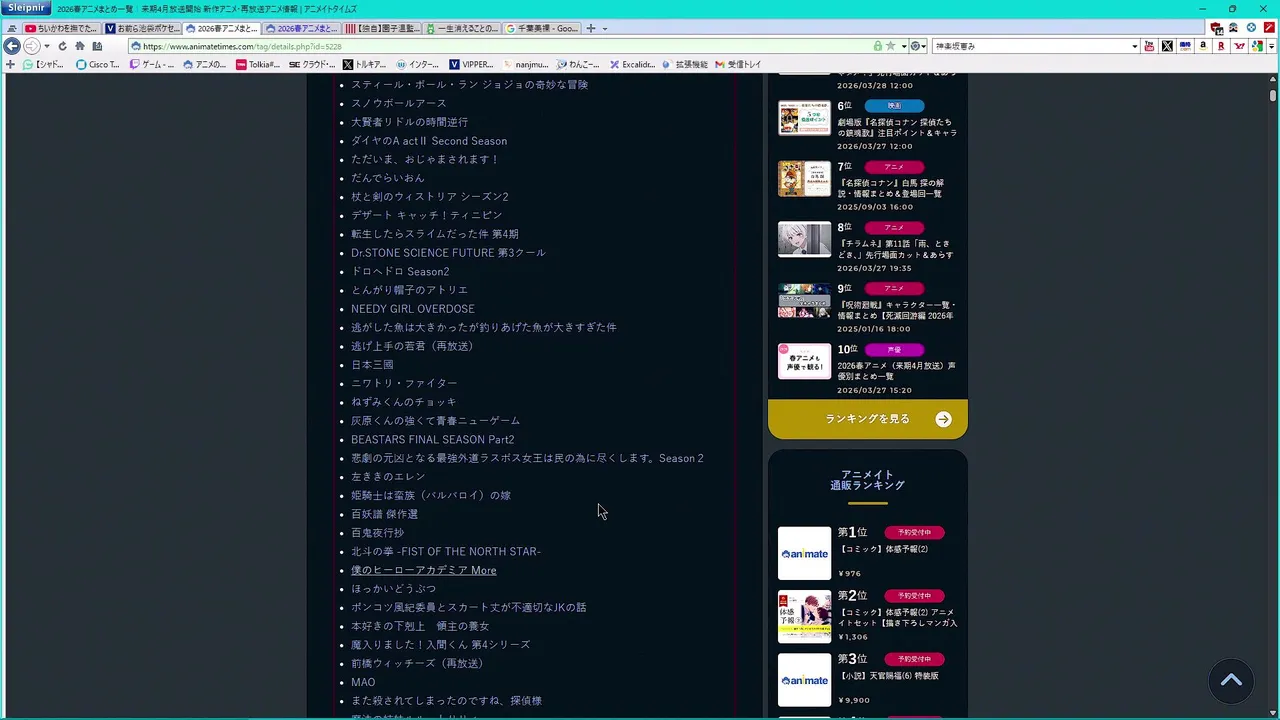Image resolution: width=1280 pixels, height=720 pixels.
Task: Switch to the ちいかわ YouTube tab
Action: 62,28
